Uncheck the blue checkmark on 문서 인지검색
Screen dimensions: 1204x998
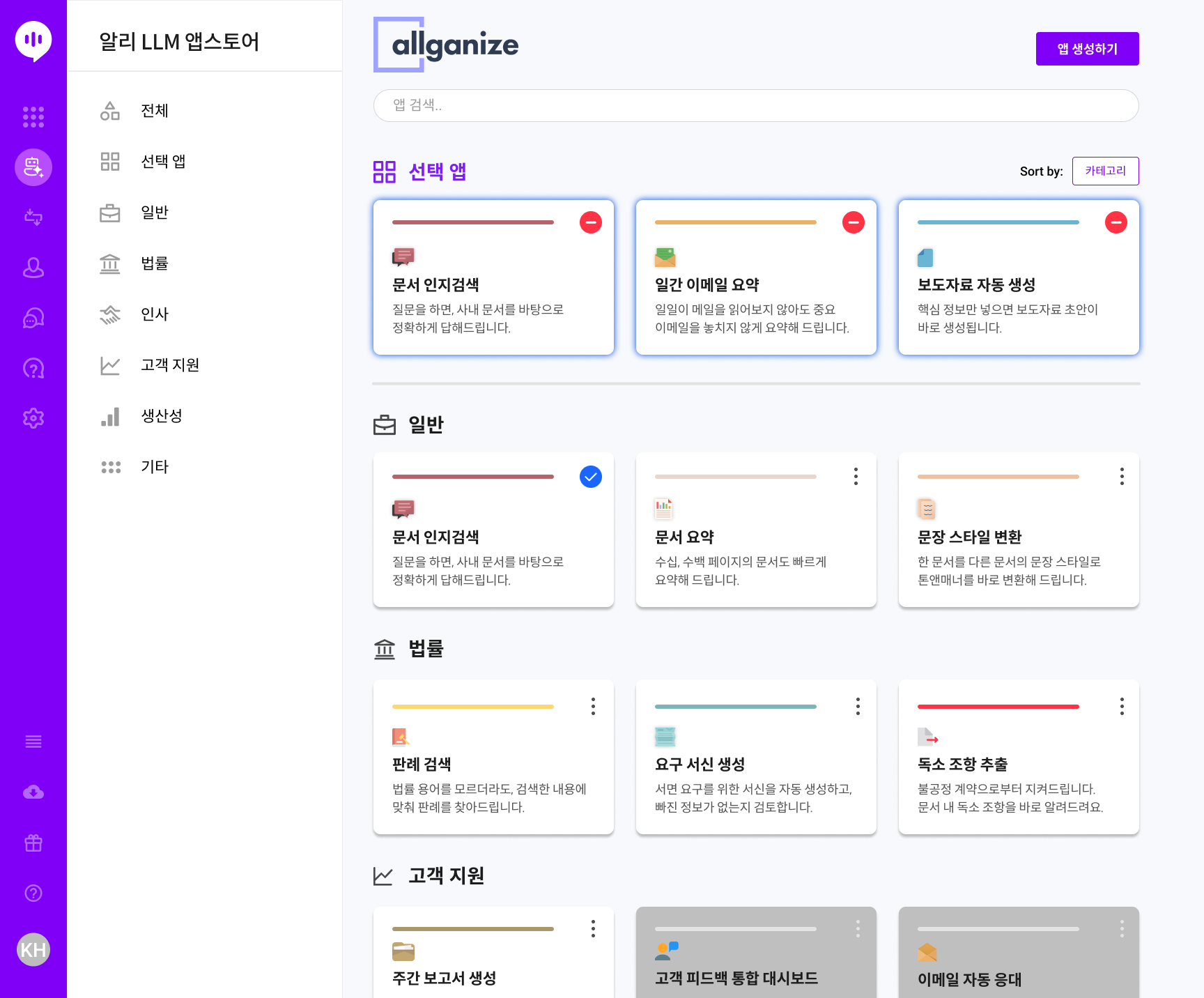pos(591,477)
